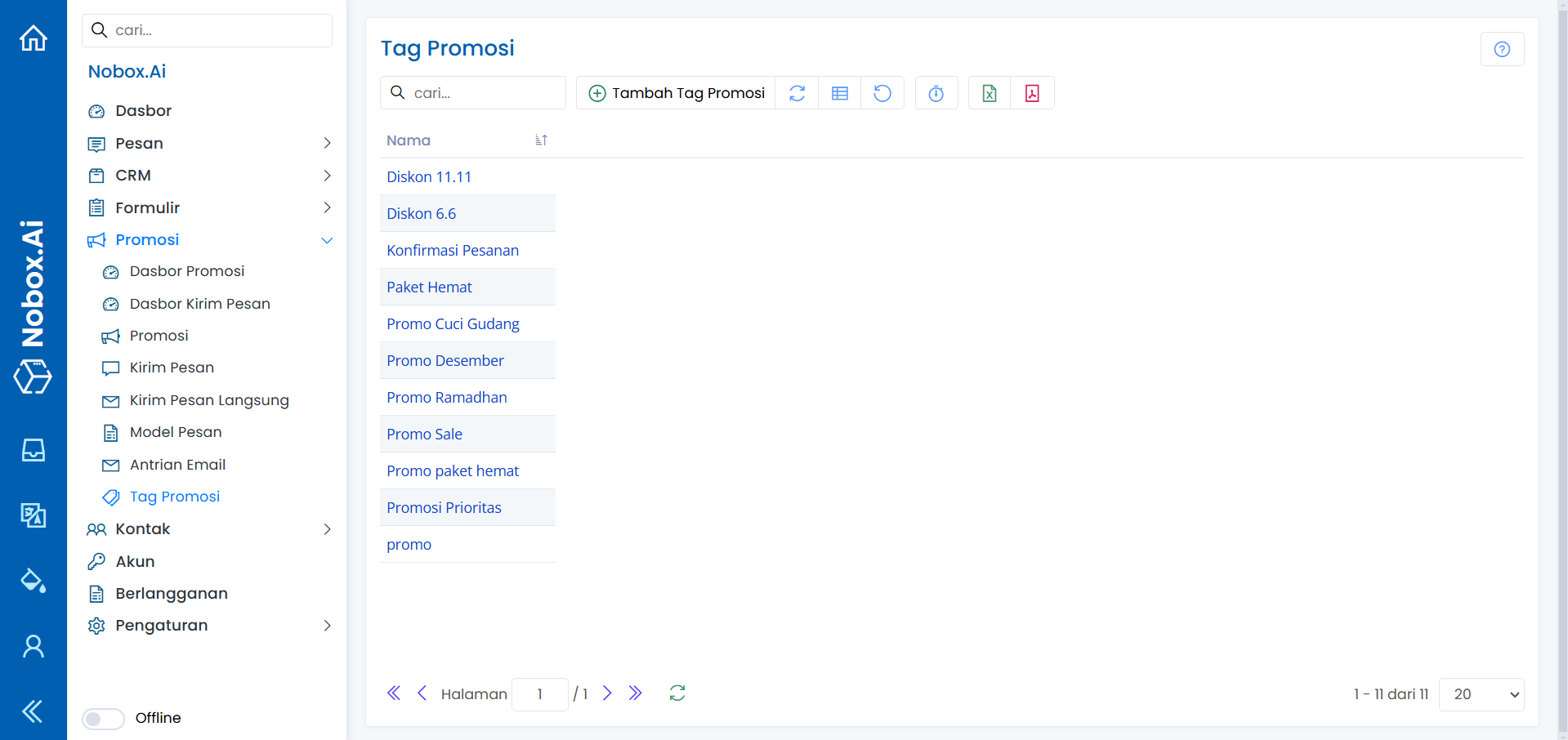Viewport: 1568px width, 740px height.
Task: Open the paint bucket theme icon
Action: (34, 580)
